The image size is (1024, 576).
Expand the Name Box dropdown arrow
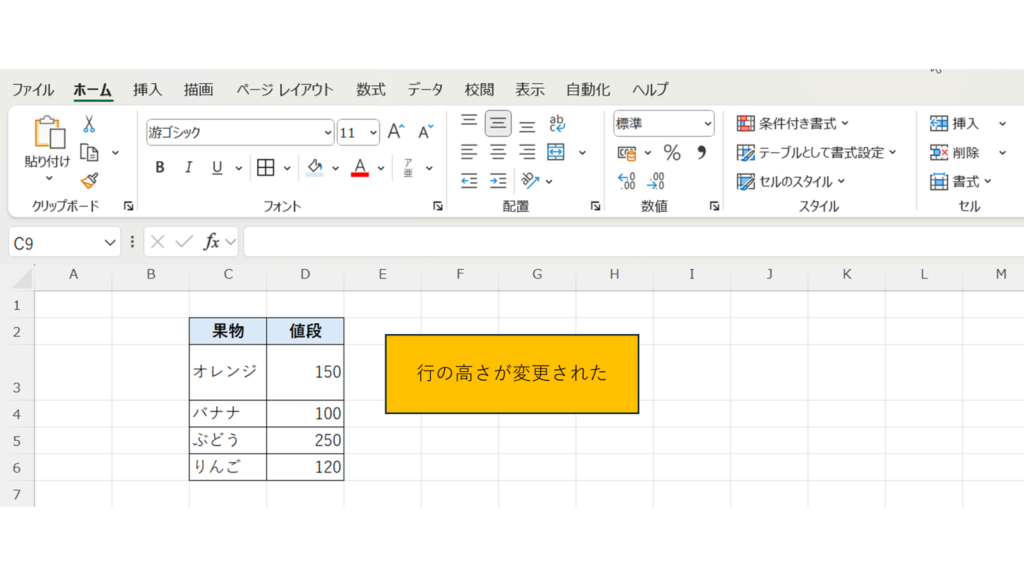coord(110,242)
